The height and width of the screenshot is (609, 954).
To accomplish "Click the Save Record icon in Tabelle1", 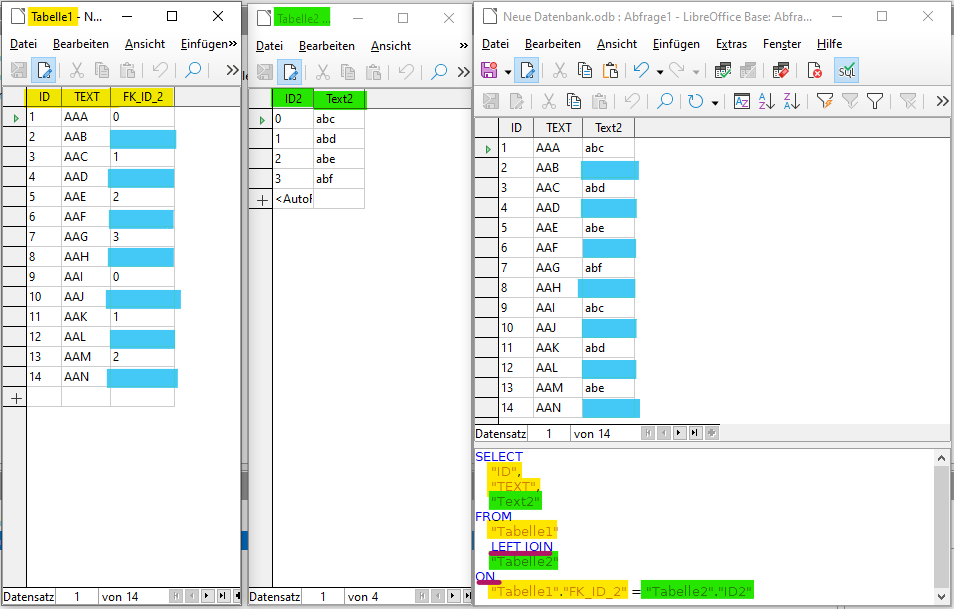I will [x=19, y=70].
